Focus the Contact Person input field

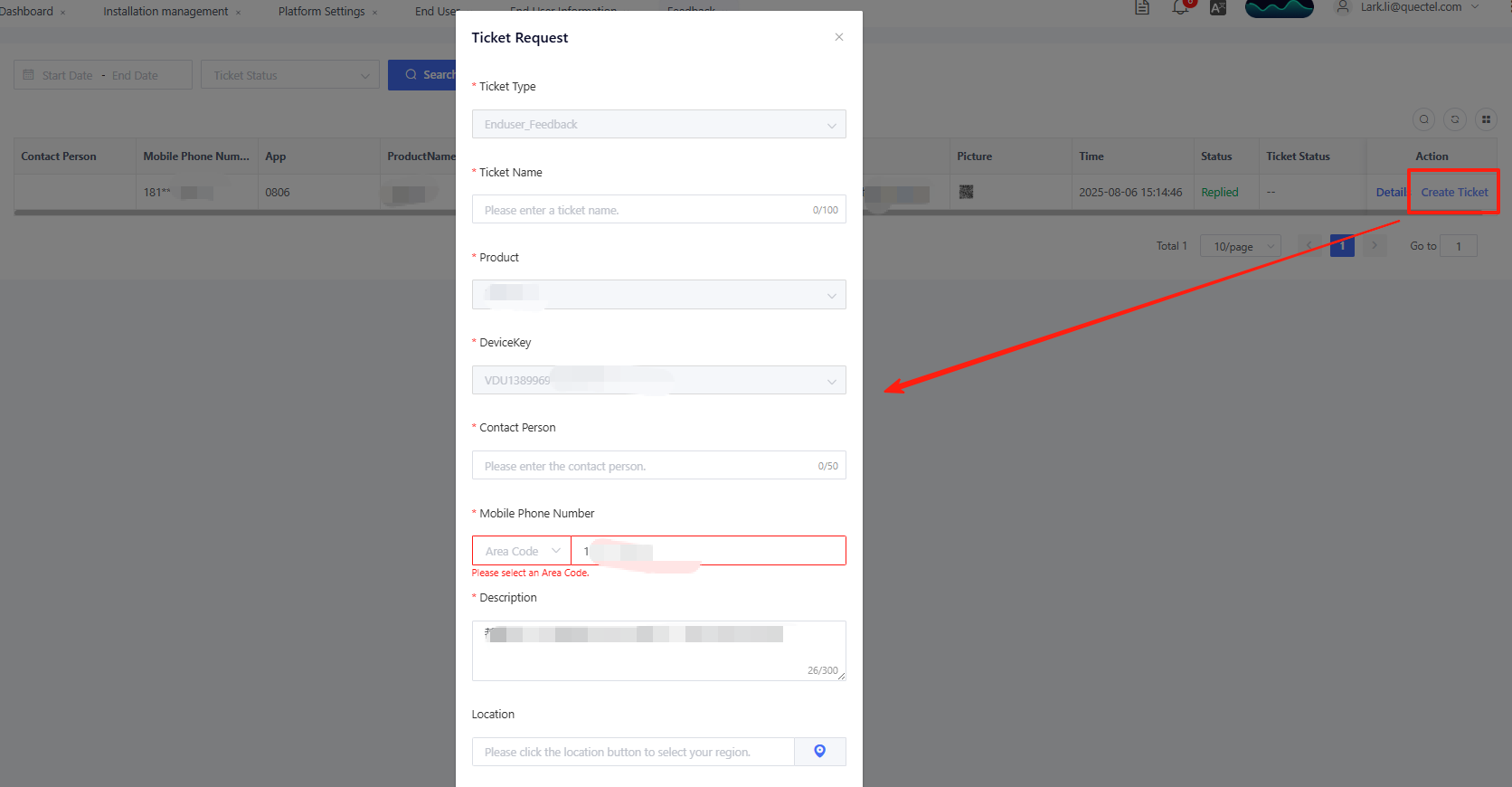point(642,466)
